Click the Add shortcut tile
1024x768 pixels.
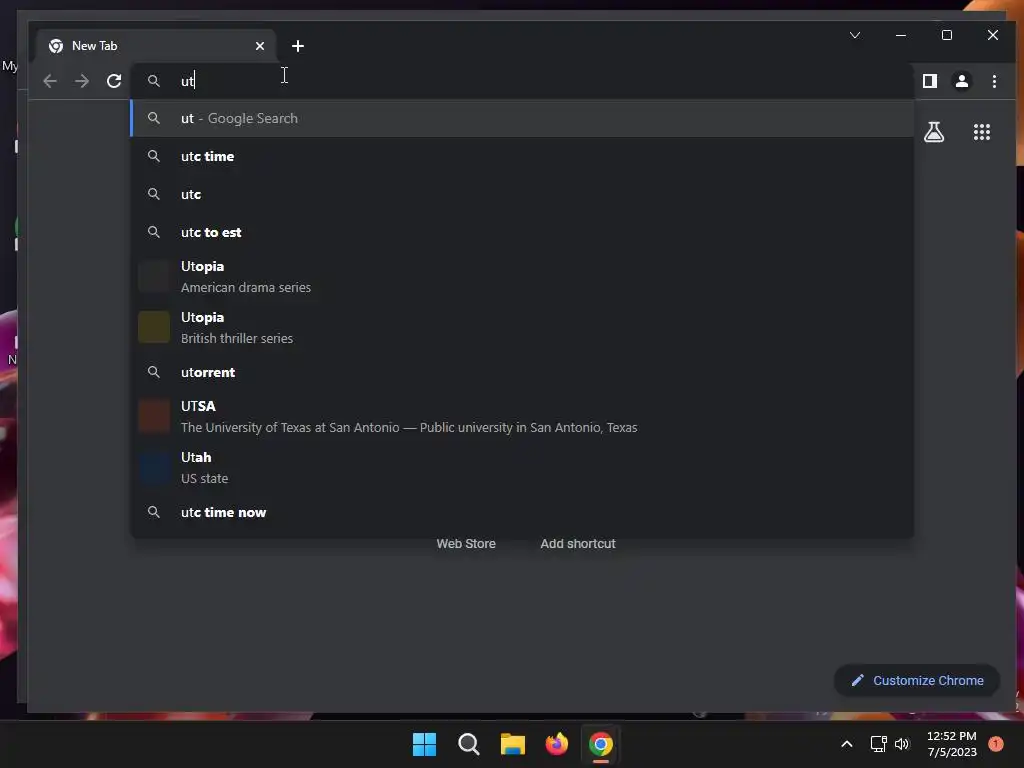pos(578,543)
